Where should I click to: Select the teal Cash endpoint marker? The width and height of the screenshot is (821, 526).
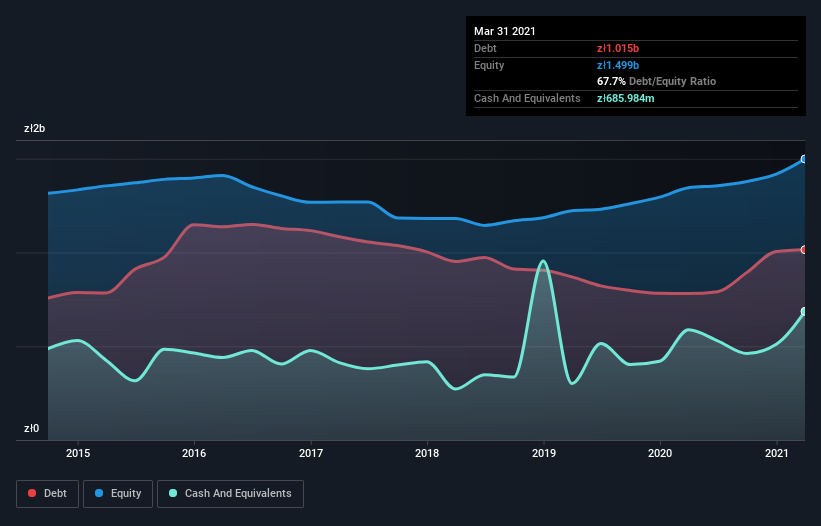(804, 311)
